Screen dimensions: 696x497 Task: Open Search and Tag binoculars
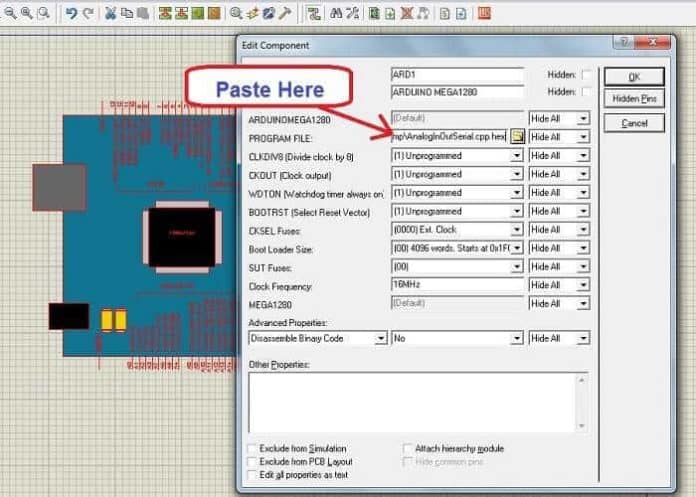(x=336, y=13)
